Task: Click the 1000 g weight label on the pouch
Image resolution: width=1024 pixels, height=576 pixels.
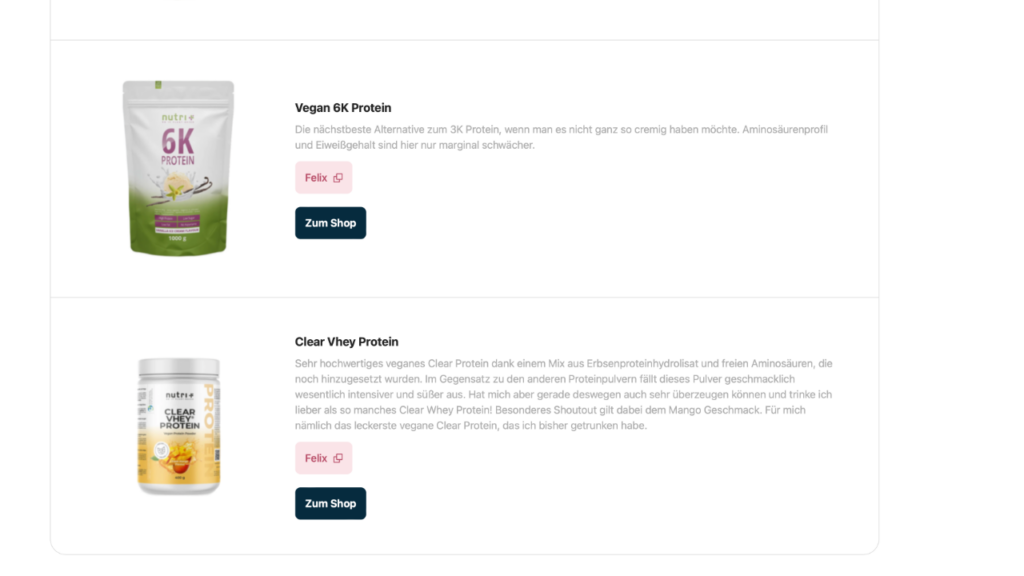Action: point(177,238)
